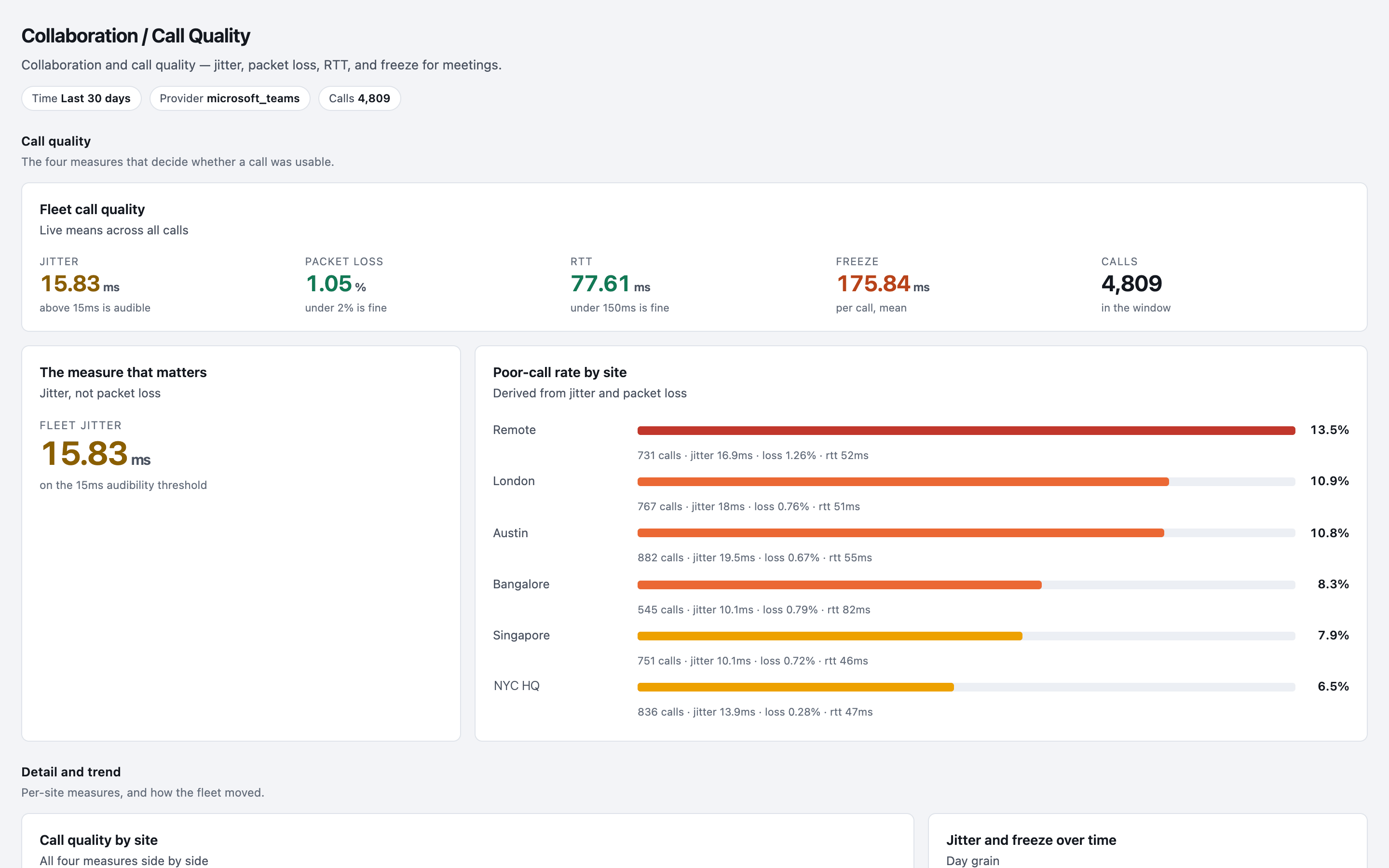Select the NYC HQ site label
The width and height of the screenshot is (1389, 868).
pyautogui.click(x=517, y=686)
